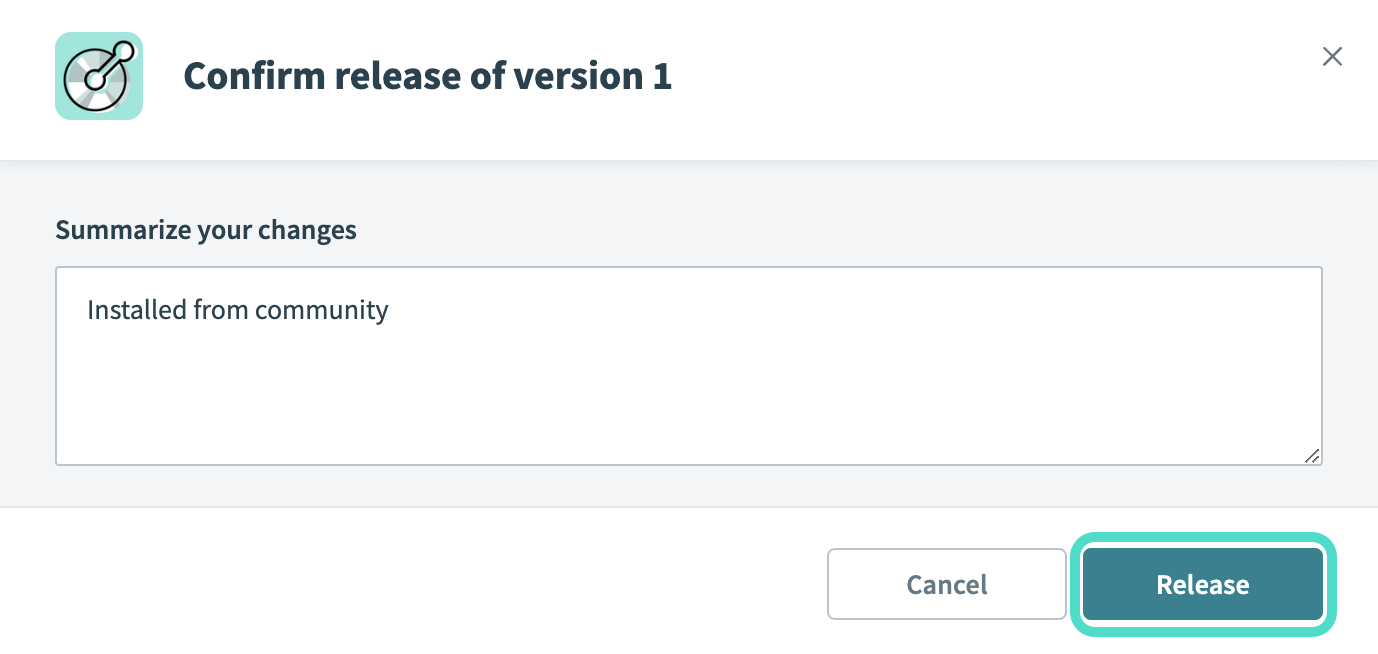Click the resize handle of the textarea
1378x654 pixels.
1313,457
